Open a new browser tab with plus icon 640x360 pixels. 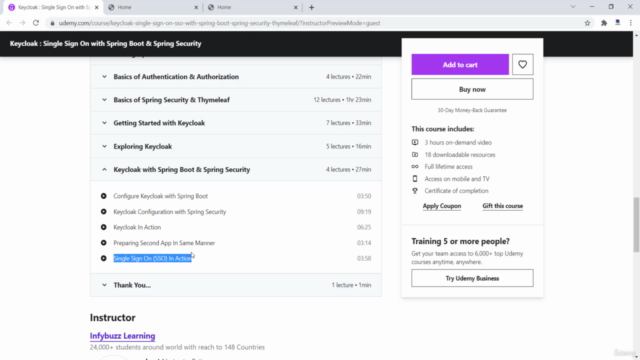pyautogui.click(x=311, y=7)
